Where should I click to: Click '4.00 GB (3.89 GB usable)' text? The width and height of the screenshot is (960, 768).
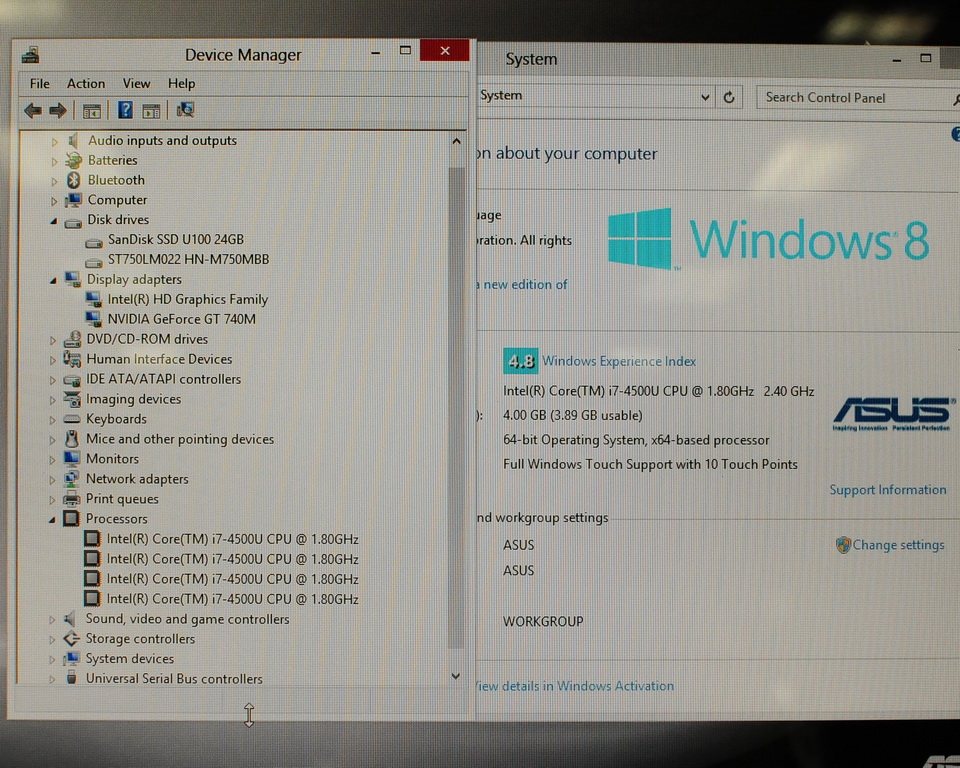[x=573, y=416]
